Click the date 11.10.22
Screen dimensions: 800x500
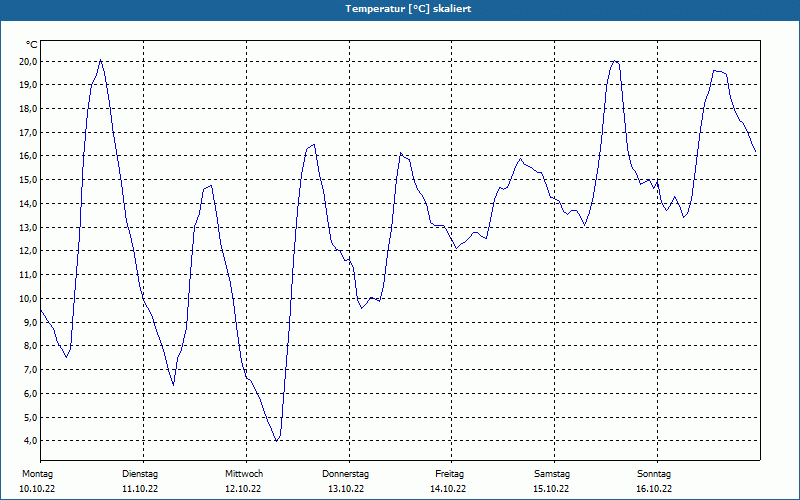[140, 489]
